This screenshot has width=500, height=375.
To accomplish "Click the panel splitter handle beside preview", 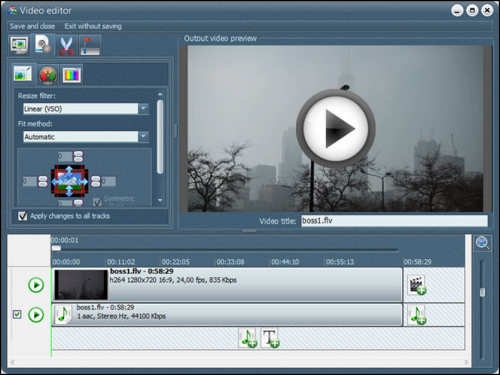I will click(176, 131).
